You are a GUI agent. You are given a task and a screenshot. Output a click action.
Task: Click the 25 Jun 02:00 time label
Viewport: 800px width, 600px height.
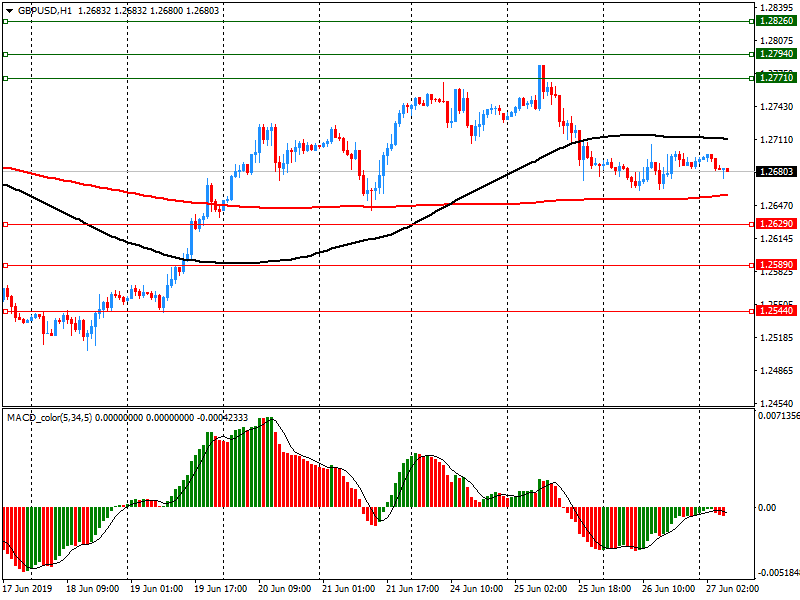540,588
